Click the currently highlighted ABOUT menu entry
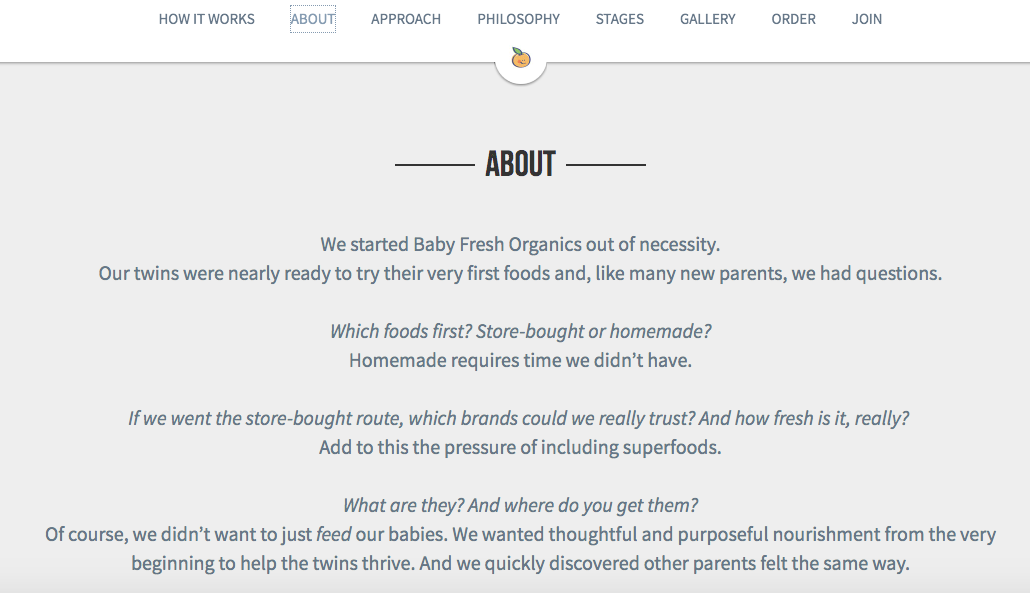1030x593 pixels. click(x=312, y=19)
